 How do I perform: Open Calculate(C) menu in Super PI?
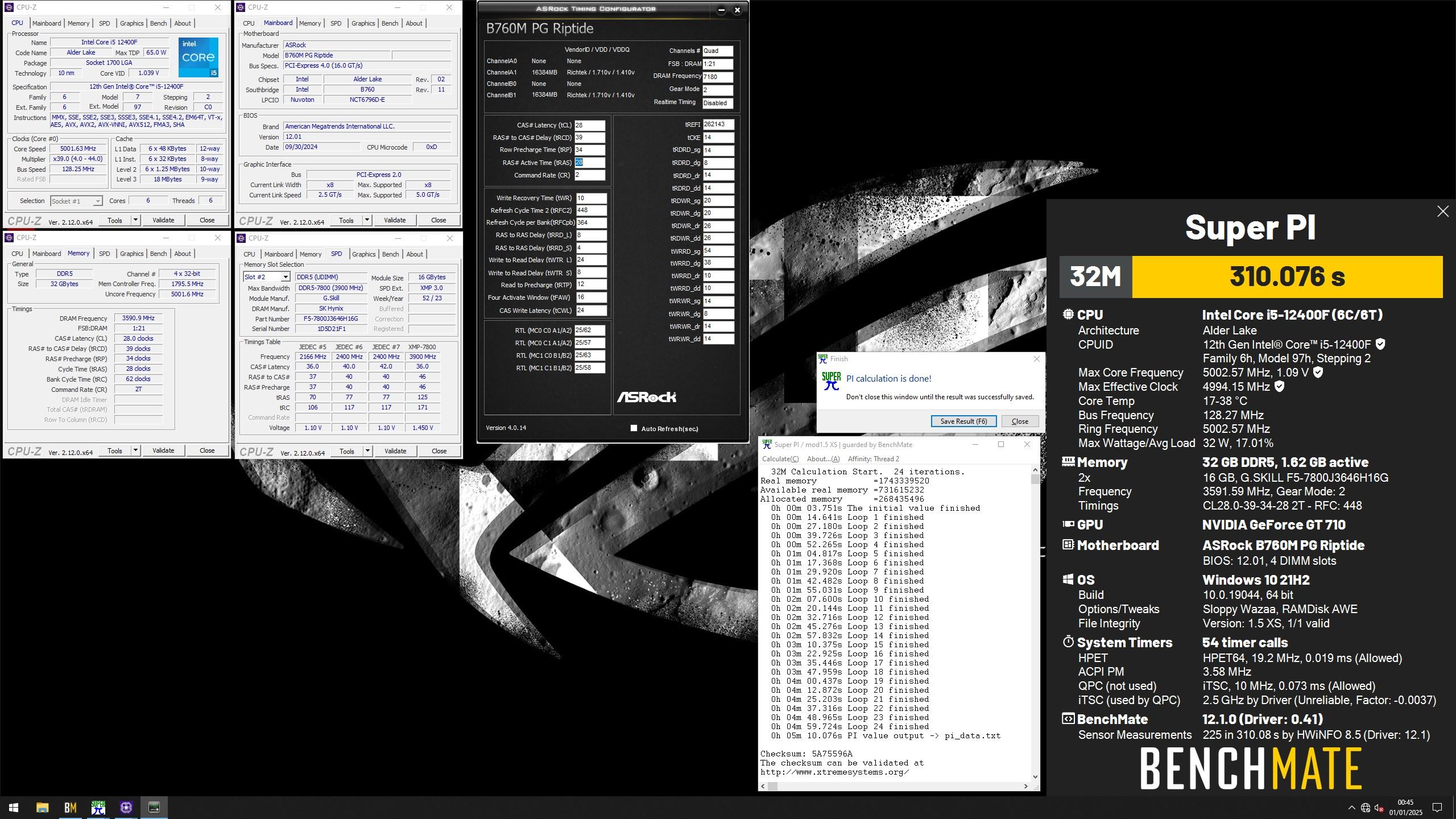coord(780,459)
